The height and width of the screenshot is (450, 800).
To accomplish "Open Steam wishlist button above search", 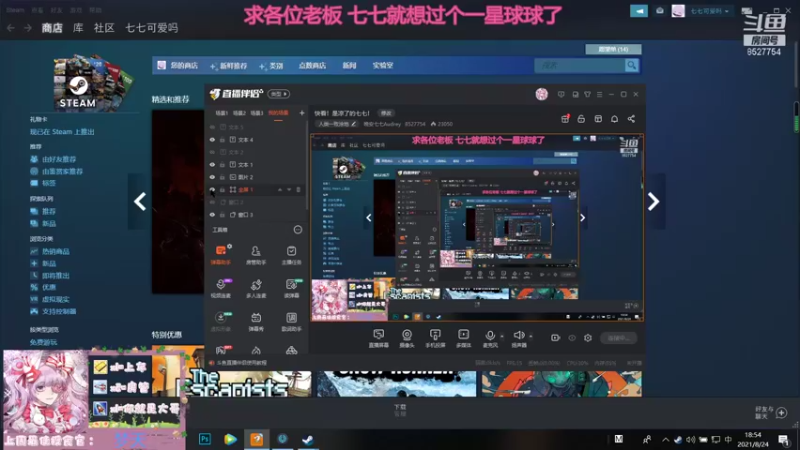I will coord(613,49).
